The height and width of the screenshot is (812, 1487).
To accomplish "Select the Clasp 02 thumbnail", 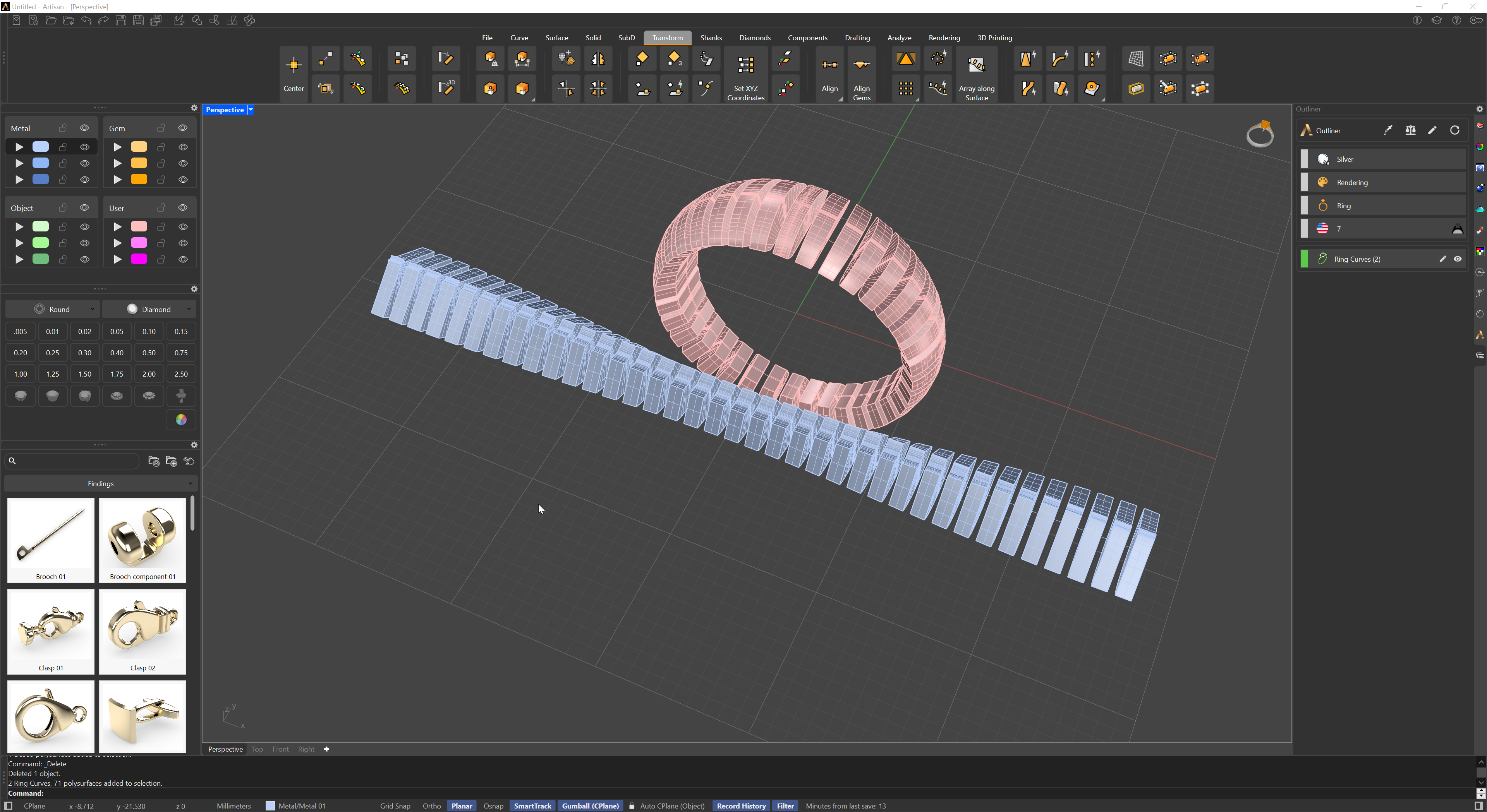I will click(143, 631).
